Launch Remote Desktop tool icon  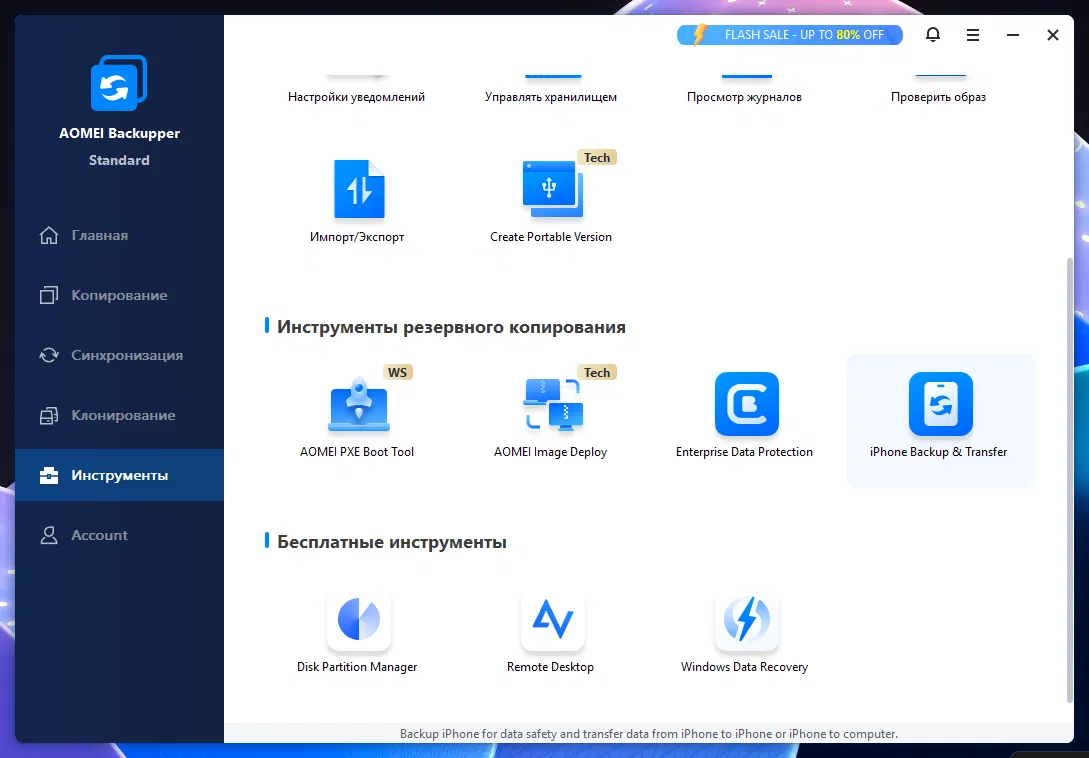click(553, 619)
